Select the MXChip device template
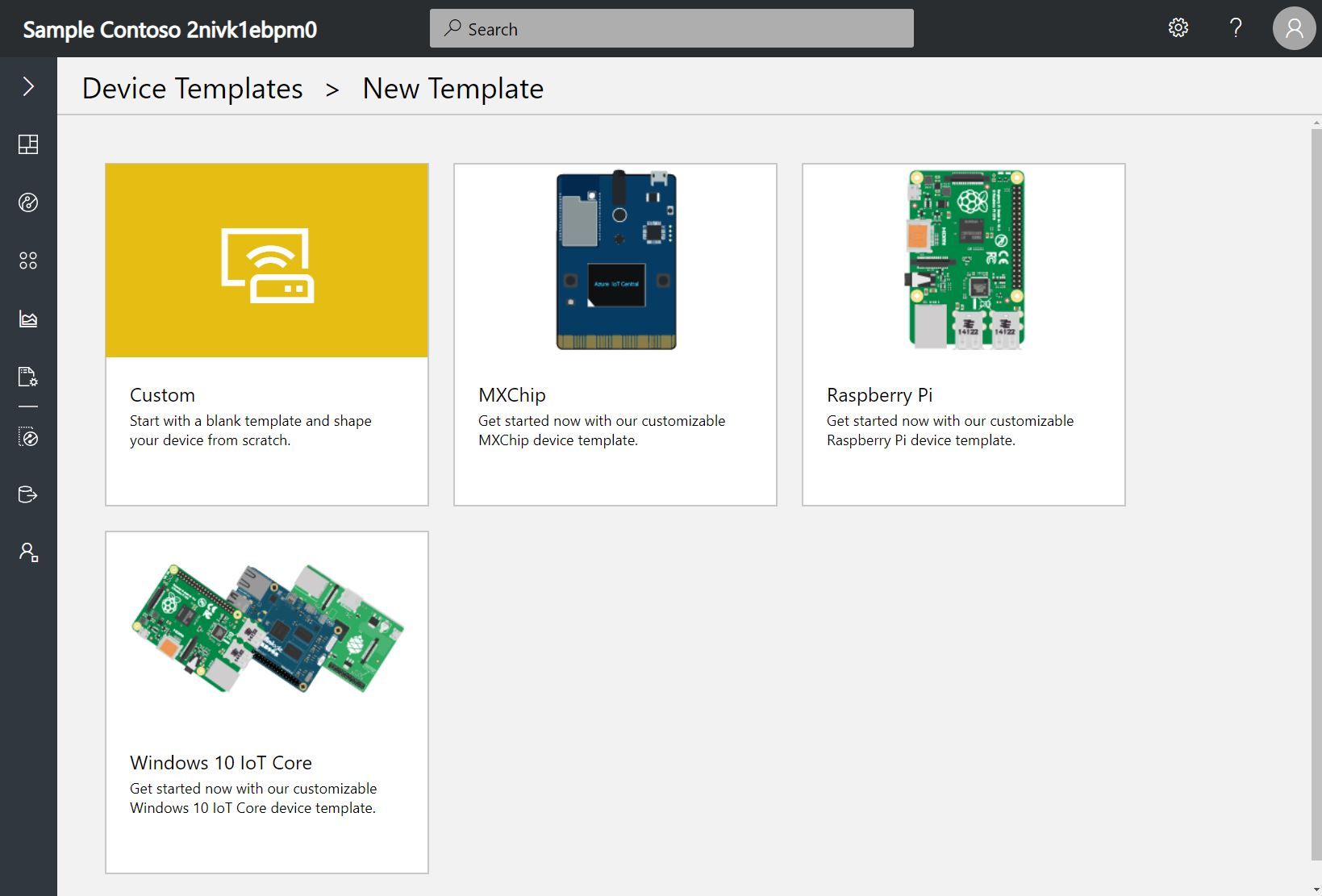The image size is (1322, 896). [615, 334]
